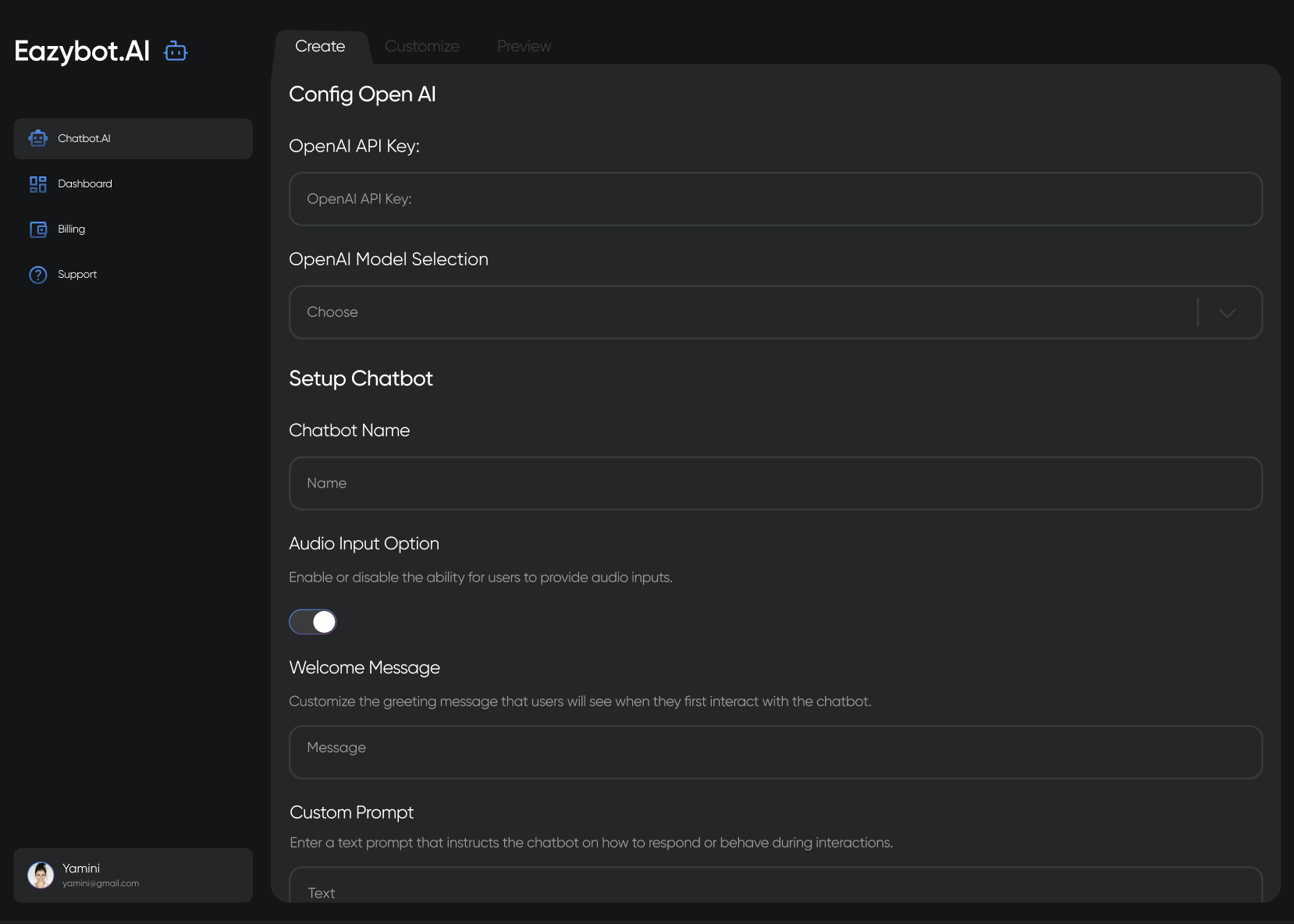The width and height of the screenshot is (1294, 924).
Task: Open the Yamini user account card
Action: [133, 876]
